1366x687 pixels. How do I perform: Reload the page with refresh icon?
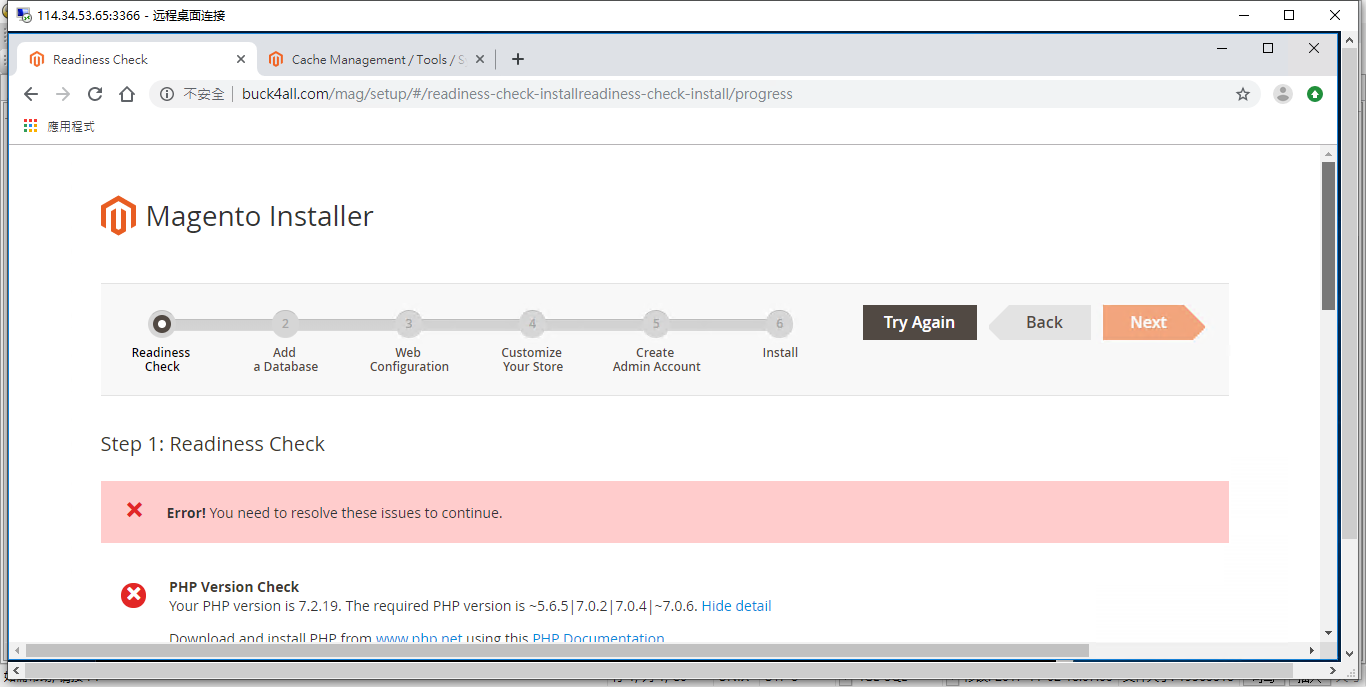(95, 94)
